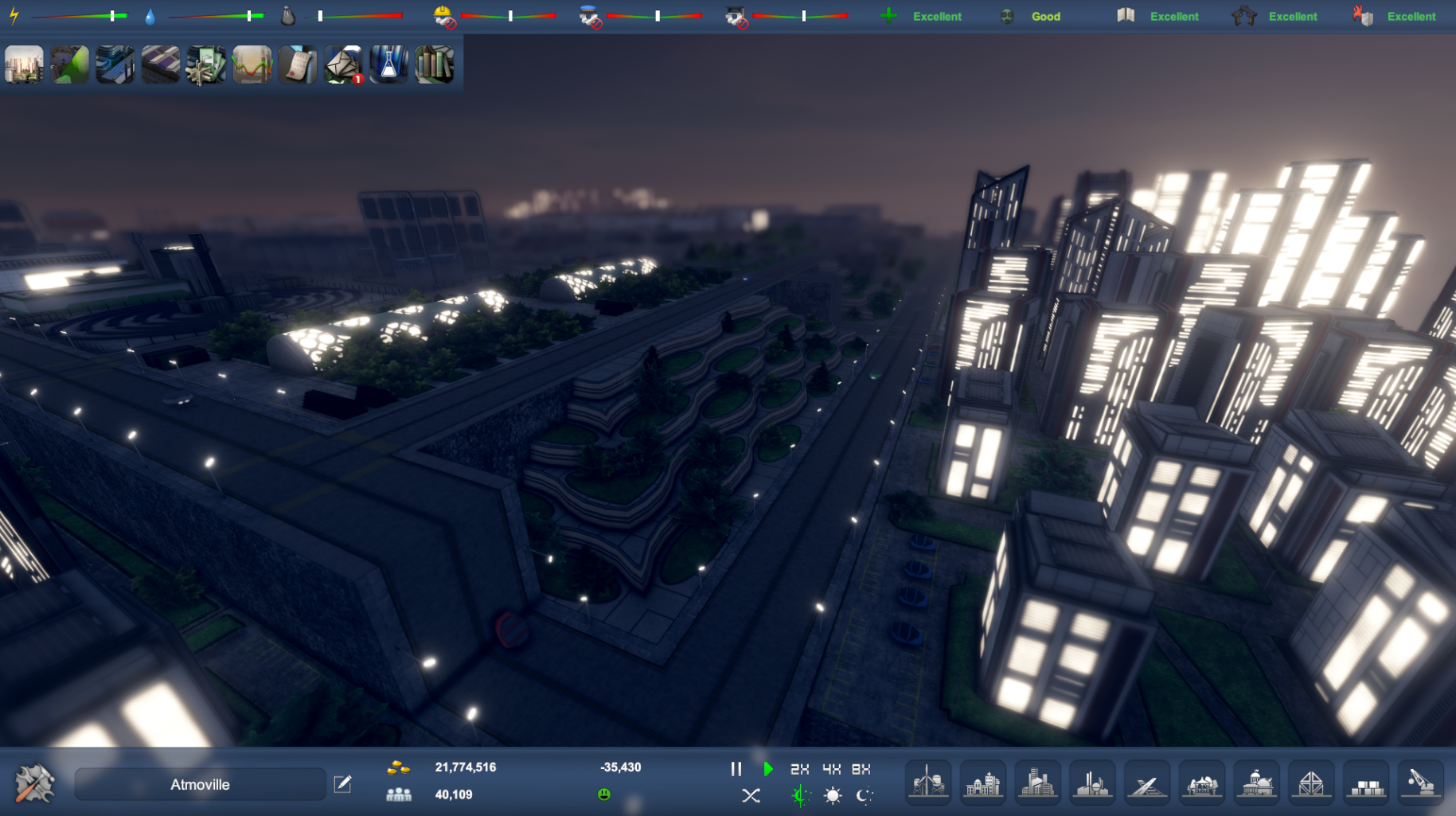
Task: Set game speed to 2X
Action: pyautogui.click(x=799, y=769)
